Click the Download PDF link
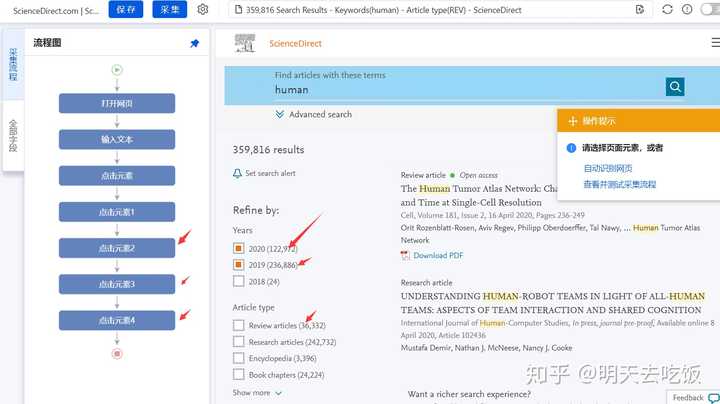The image size is (720, 404). pos(438,255)
